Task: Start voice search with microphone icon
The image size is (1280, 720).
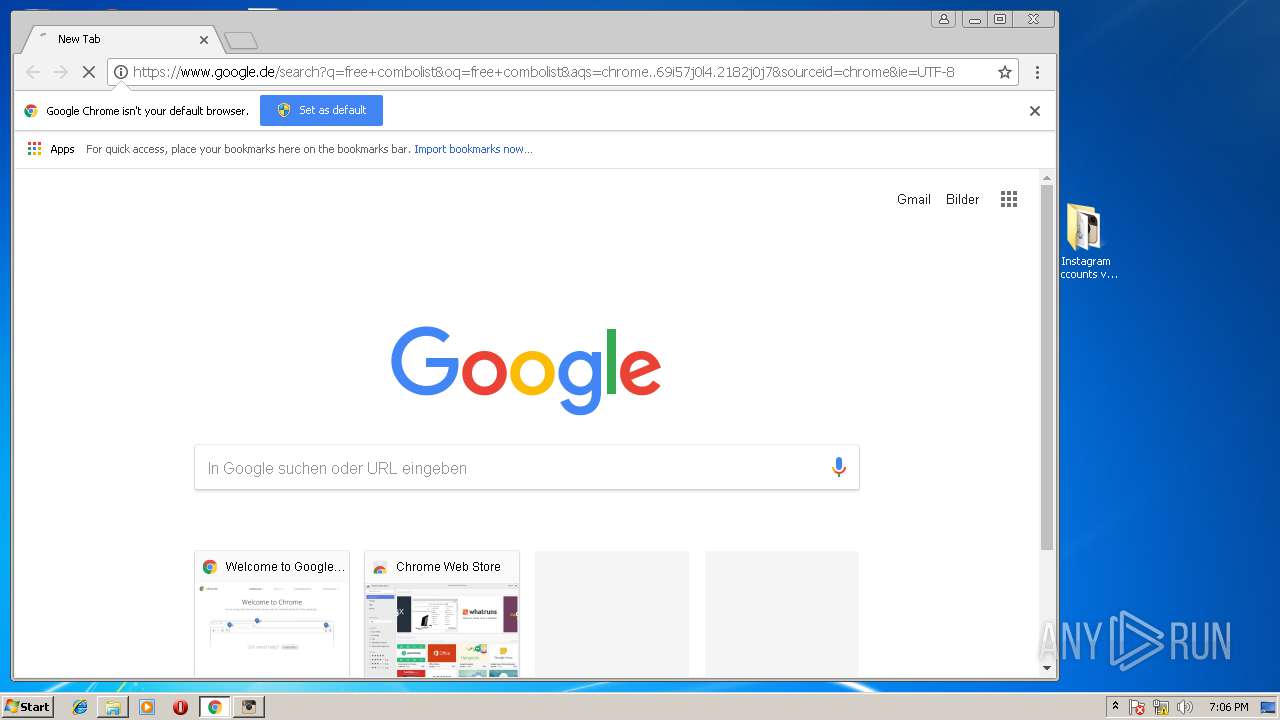Action: tap(839, 467)
